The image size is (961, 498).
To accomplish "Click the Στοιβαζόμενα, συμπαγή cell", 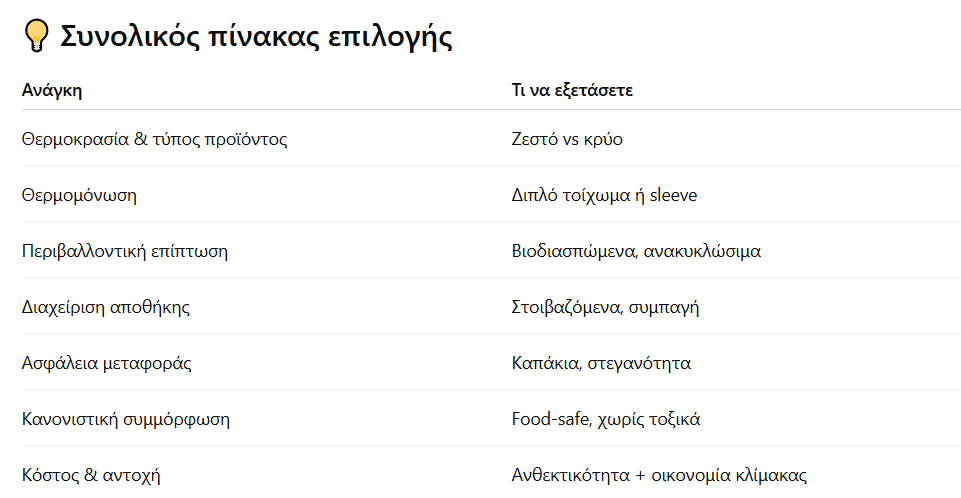I will [605, 307].
